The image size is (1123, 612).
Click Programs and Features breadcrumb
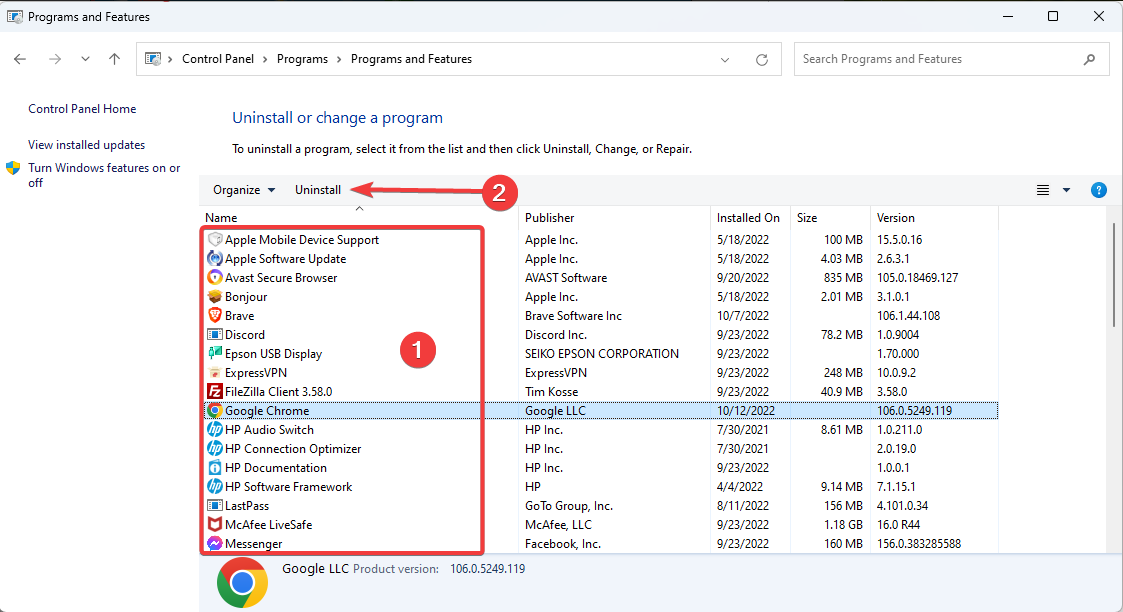click(x=411, y=59)
